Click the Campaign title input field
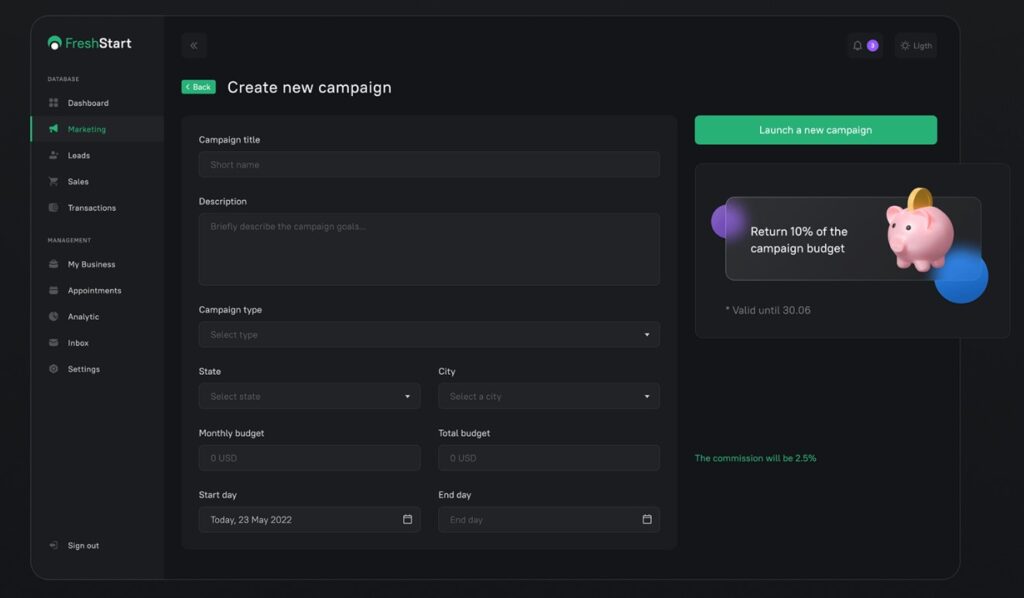 click(x=429, y=165)
